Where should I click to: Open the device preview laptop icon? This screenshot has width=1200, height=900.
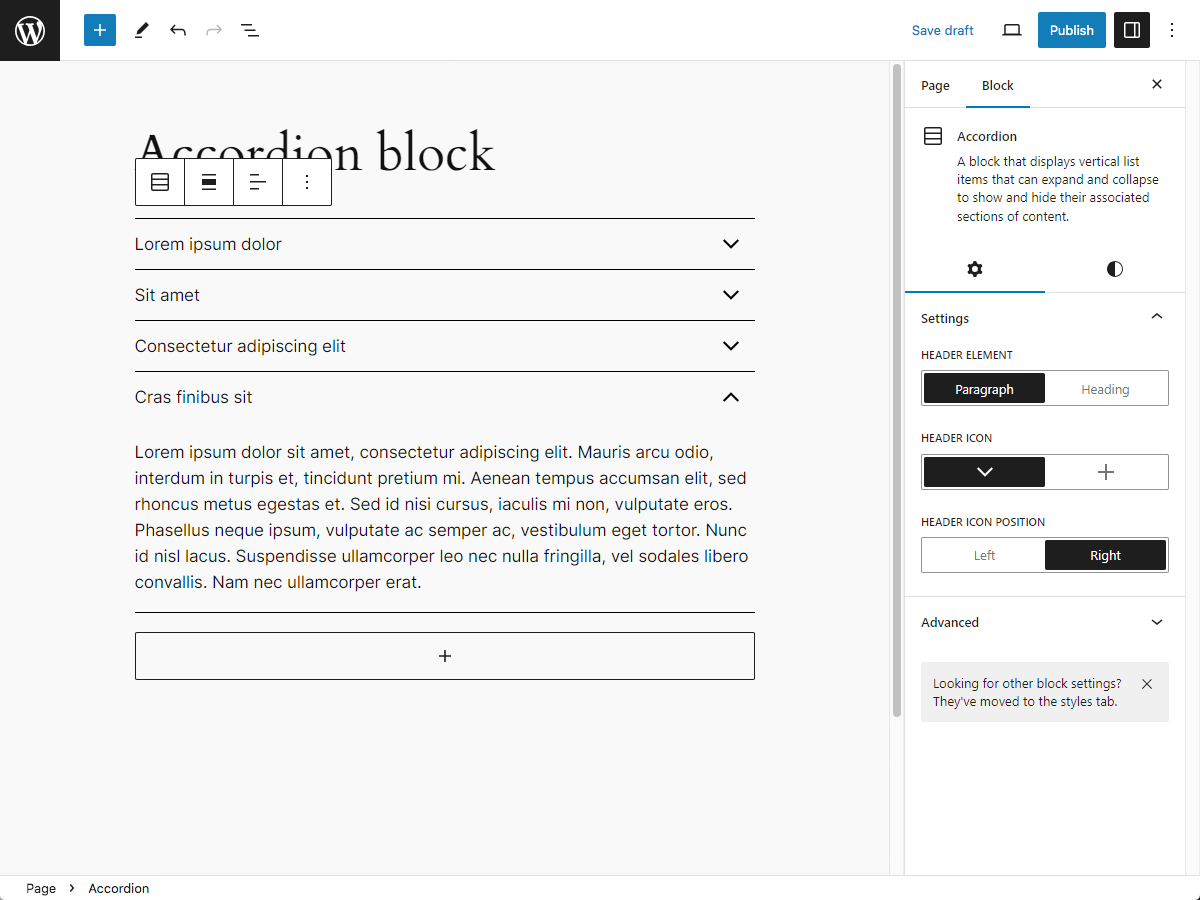[1012, 30]
